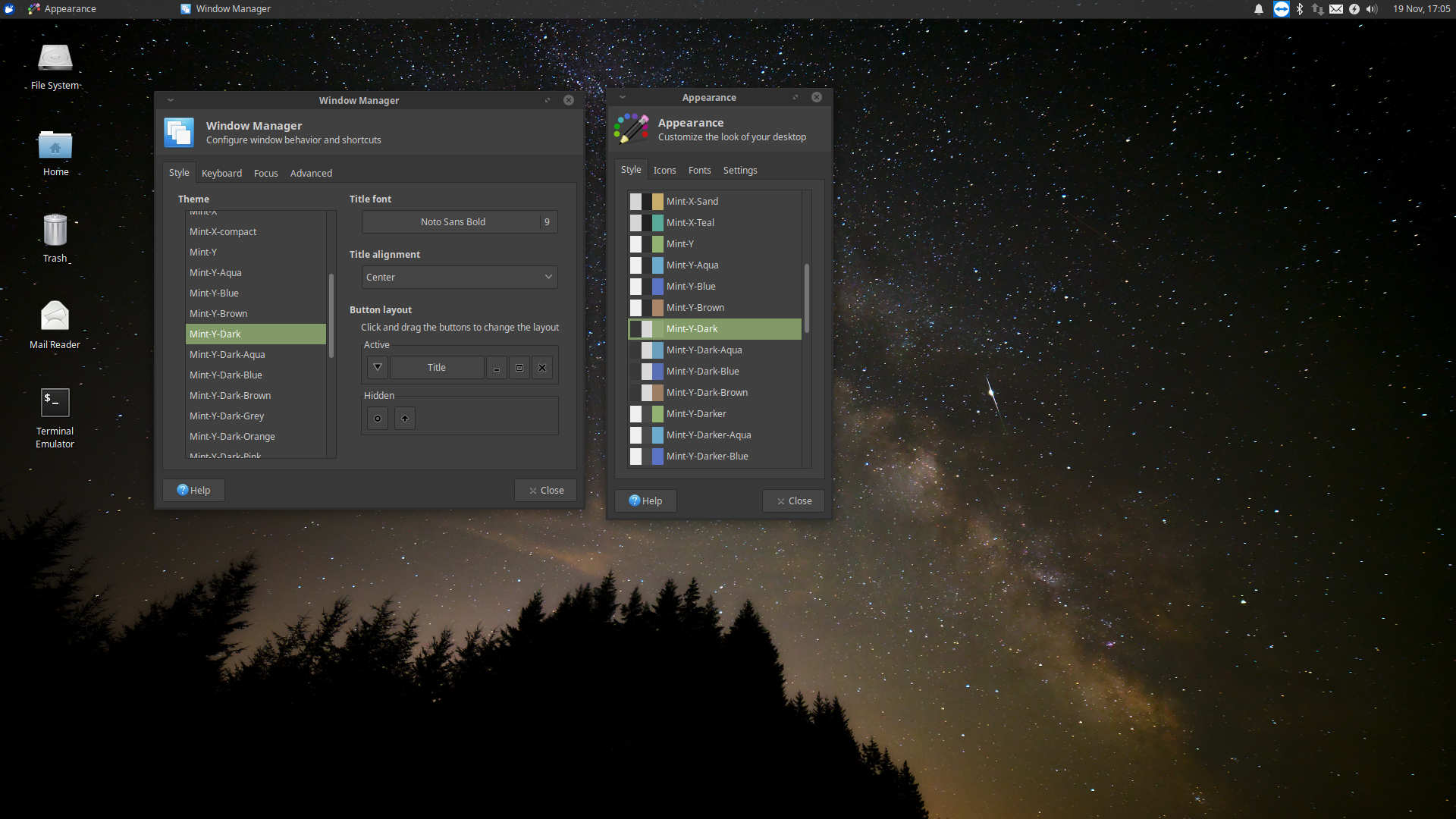
Task: Click the Window Manager icon
Action: 178,131
